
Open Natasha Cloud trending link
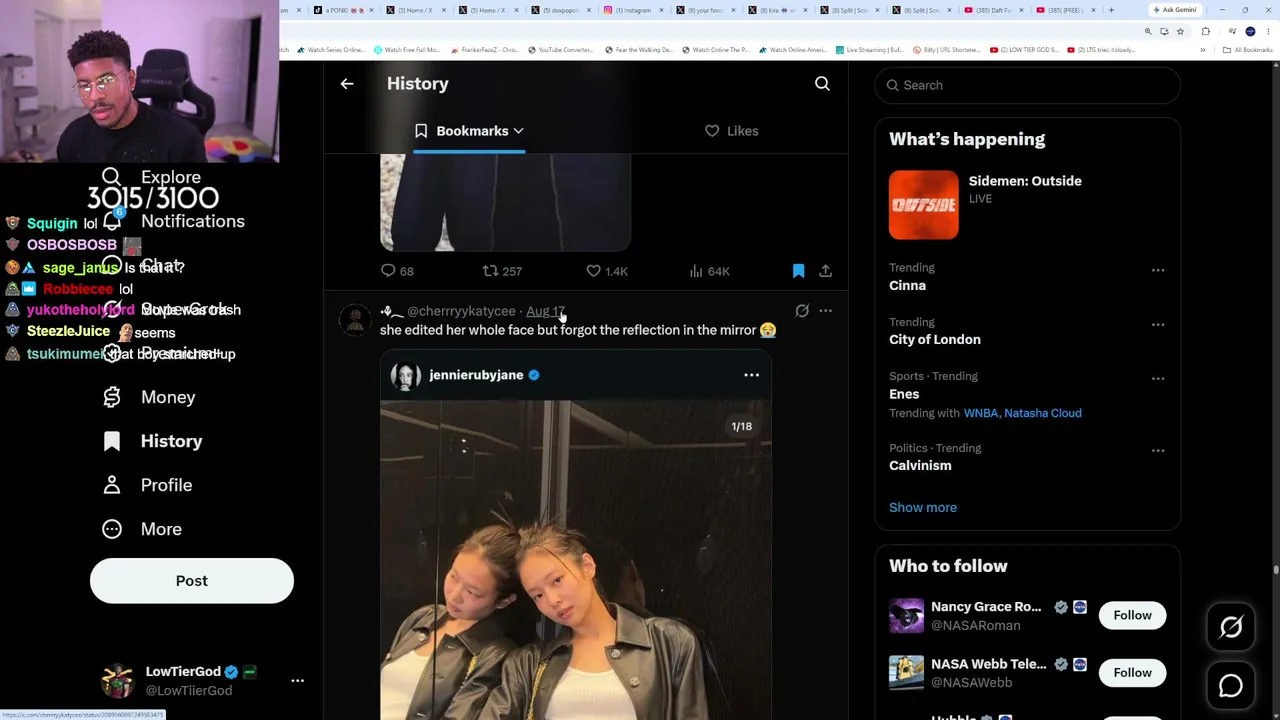tap(1042, 413)
